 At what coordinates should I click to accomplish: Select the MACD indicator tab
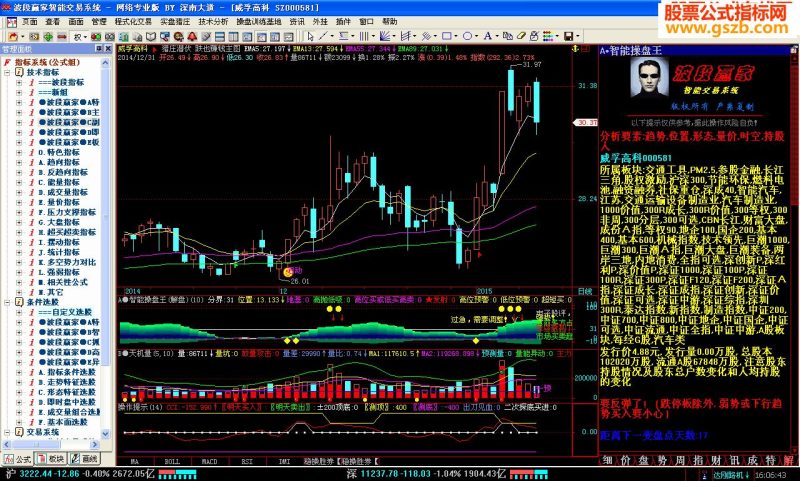(210, 461)
